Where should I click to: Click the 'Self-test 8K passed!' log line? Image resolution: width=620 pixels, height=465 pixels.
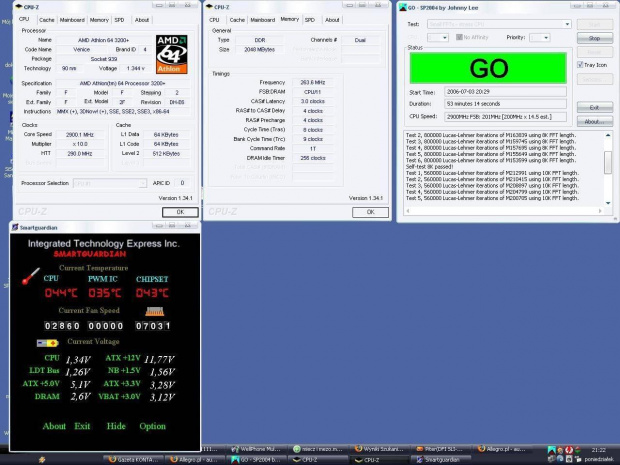tap(430, 166)
